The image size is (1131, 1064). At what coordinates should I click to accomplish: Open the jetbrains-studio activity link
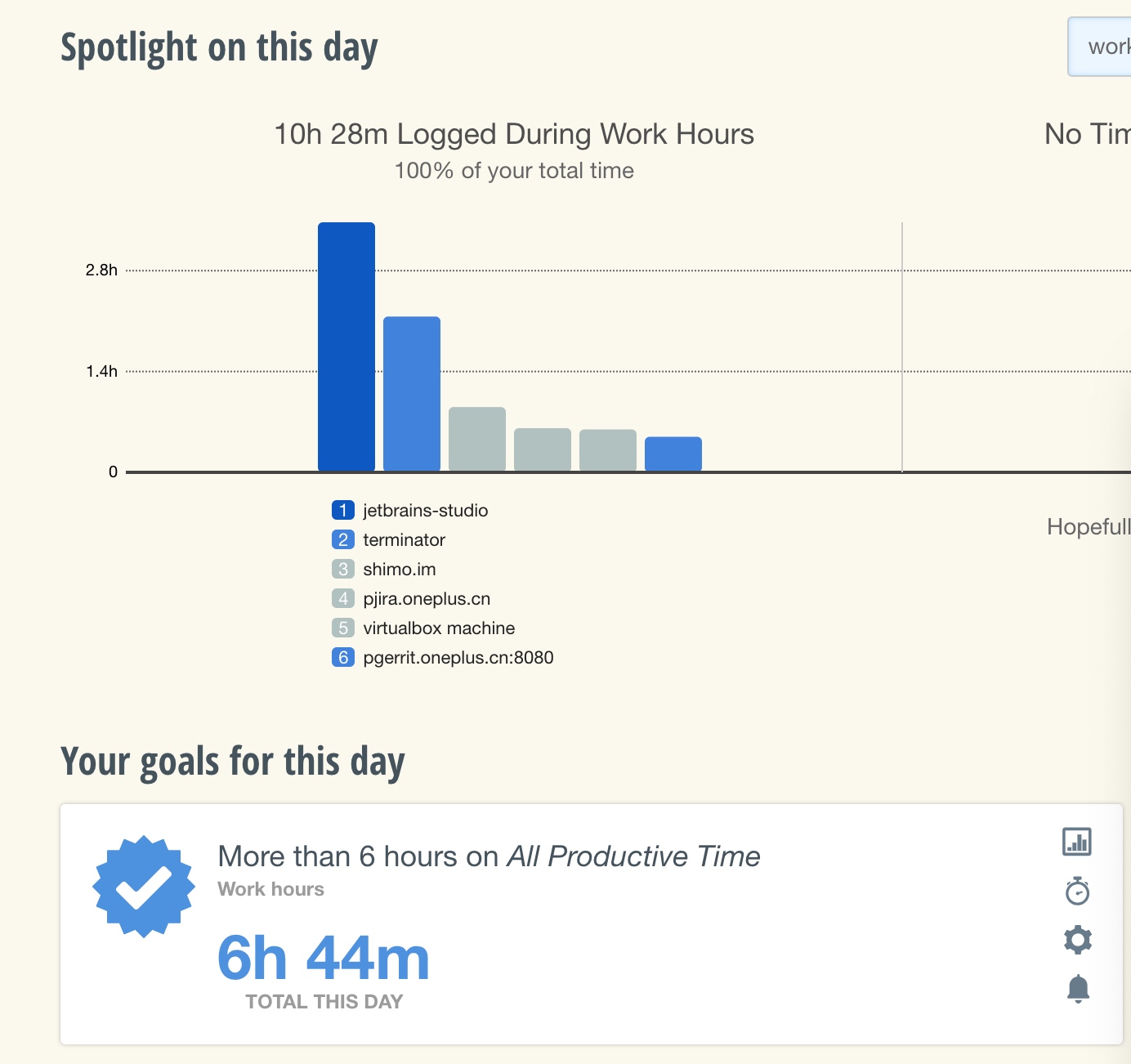425,510
